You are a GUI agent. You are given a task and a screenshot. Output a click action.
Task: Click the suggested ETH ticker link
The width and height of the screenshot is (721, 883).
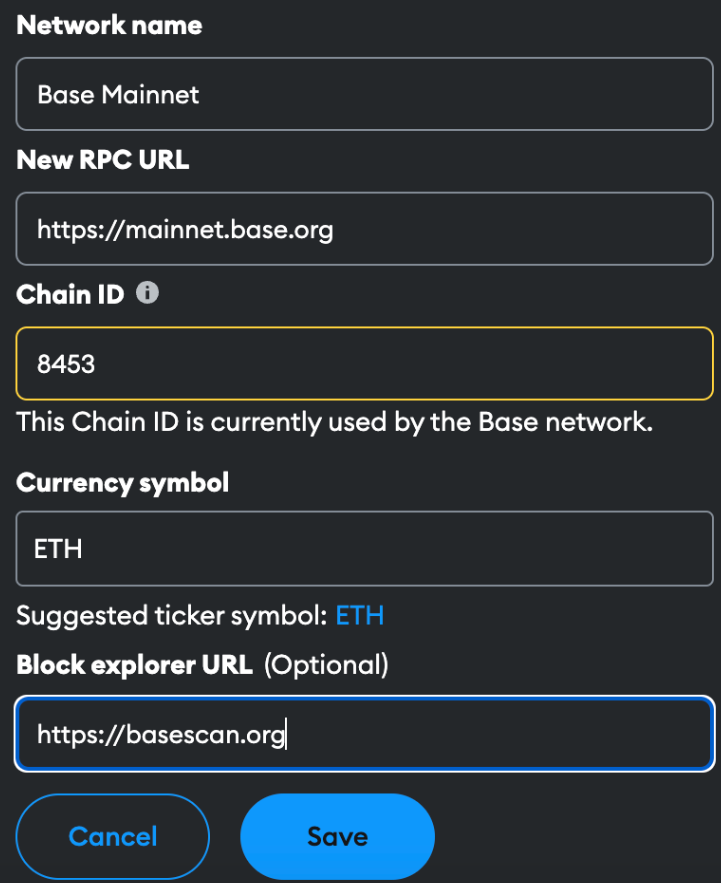point(359,615)
